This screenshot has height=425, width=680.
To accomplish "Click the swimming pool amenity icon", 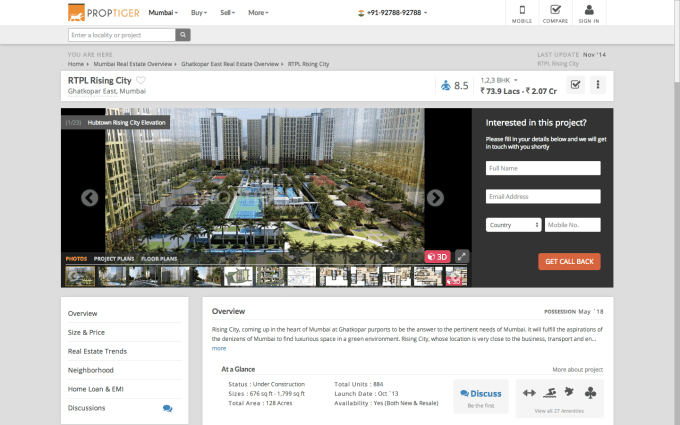I will [x=549, y=393].
